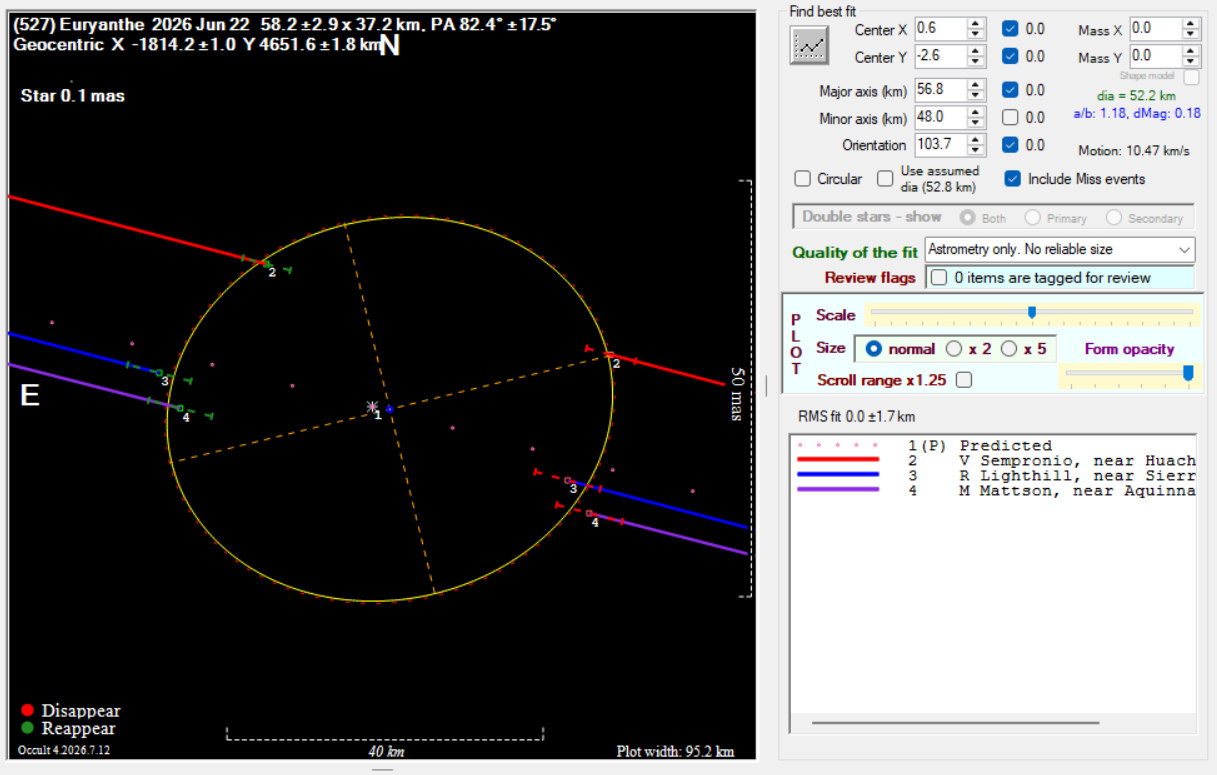
Task: Toggle the Major axis fit checkbox
Action: 1010,90
